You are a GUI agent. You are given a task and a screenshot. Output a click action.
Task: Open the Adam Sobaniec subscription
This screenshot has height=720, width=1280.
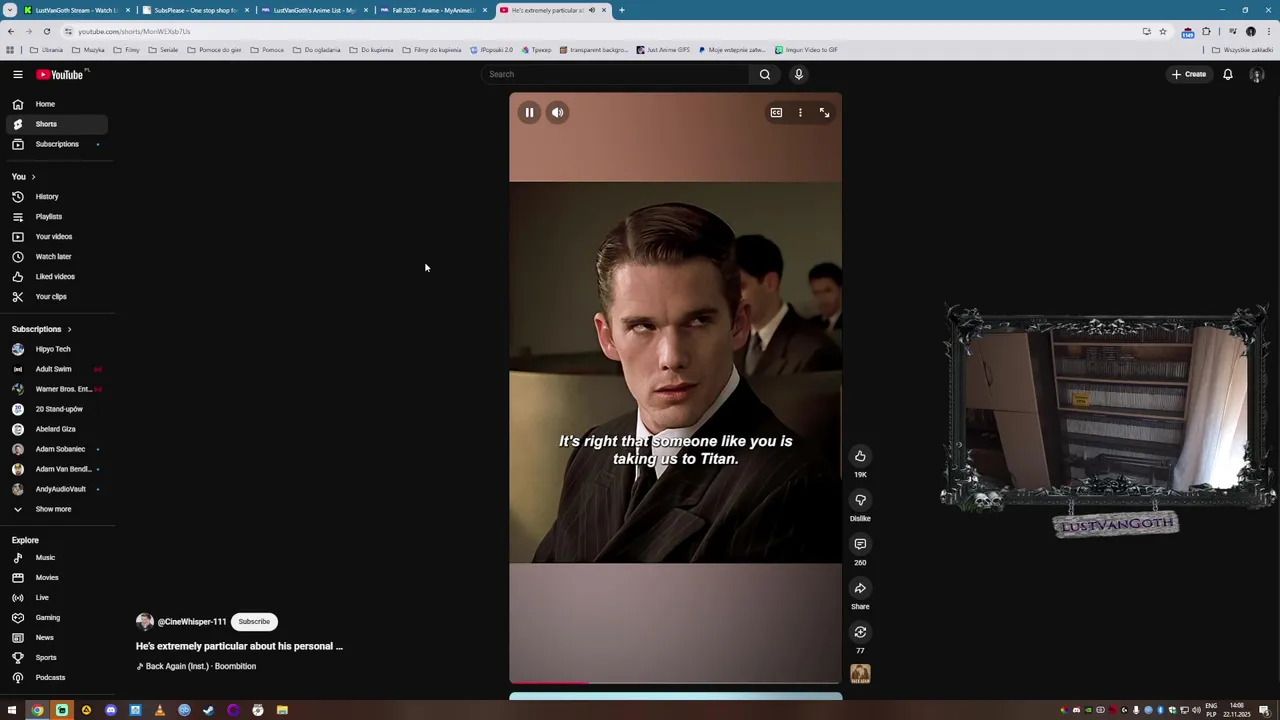click(x=56, y=449)
